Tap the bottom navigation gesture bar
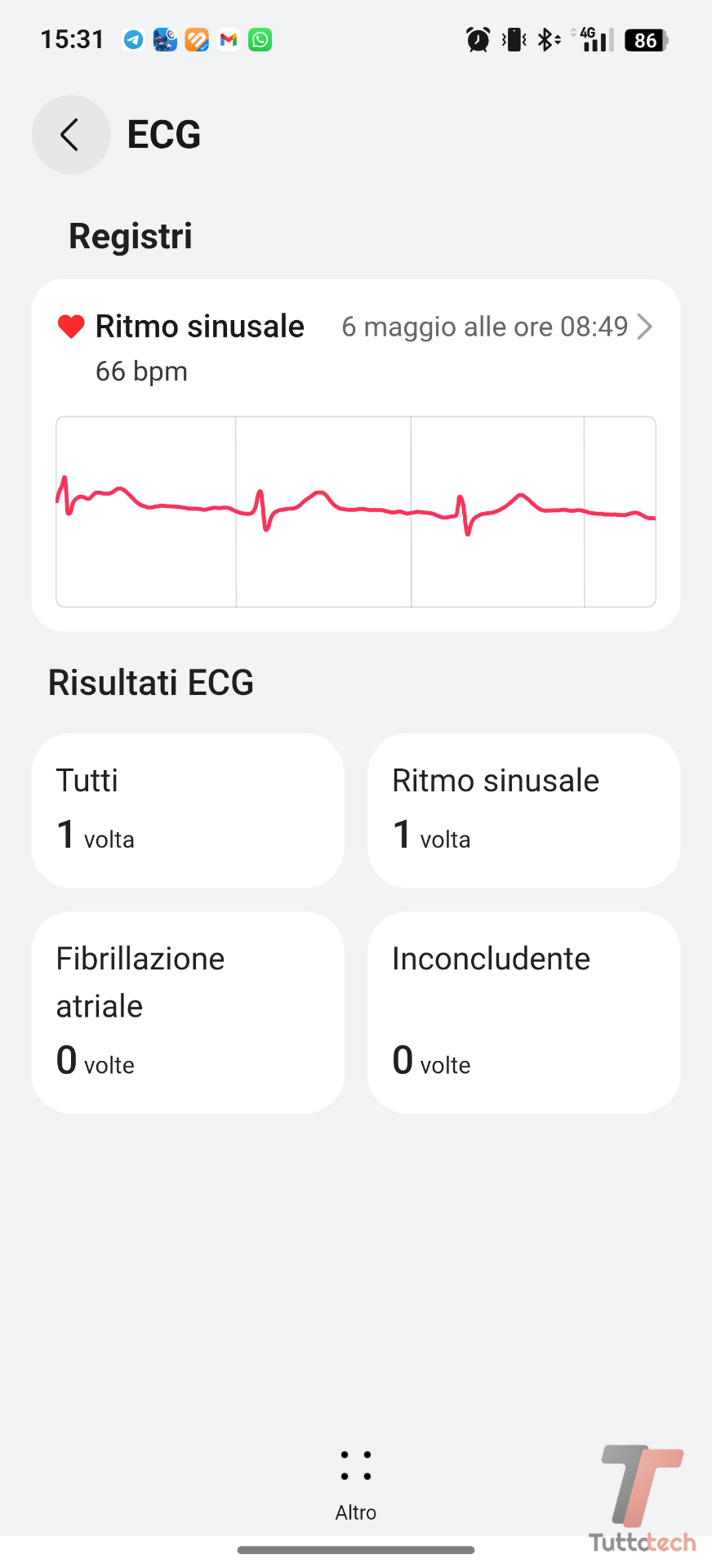The width and height of the screenshot is (712, 1568). 356,1549
